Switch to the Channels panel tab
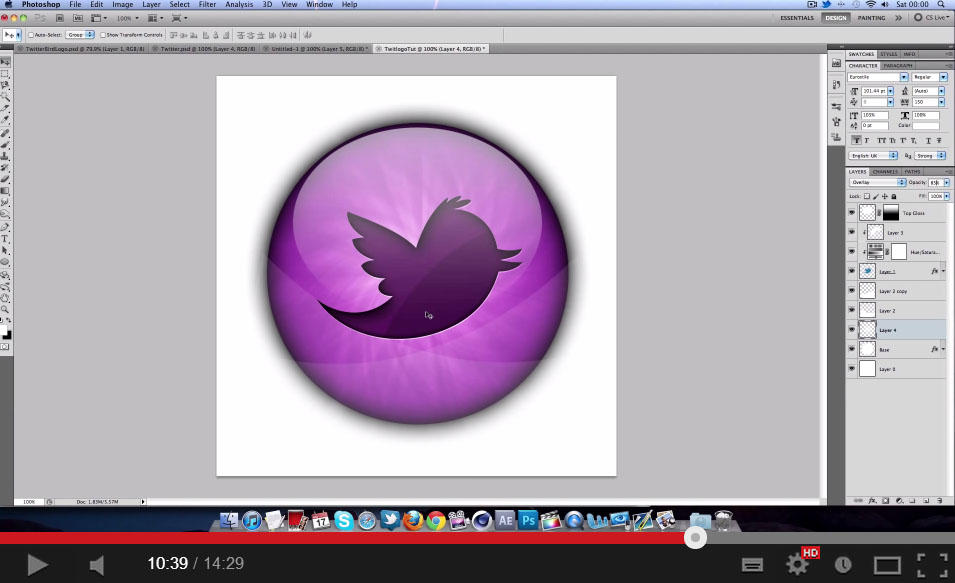955x583 pixels. click(x=885, y=171)
